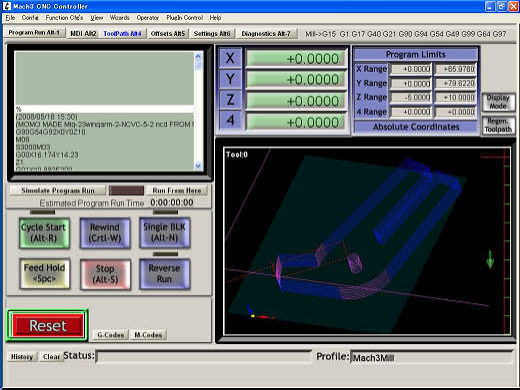Toggle Single BLK mode
This screenshot has height=390, width=520.
tap(165, 232)
